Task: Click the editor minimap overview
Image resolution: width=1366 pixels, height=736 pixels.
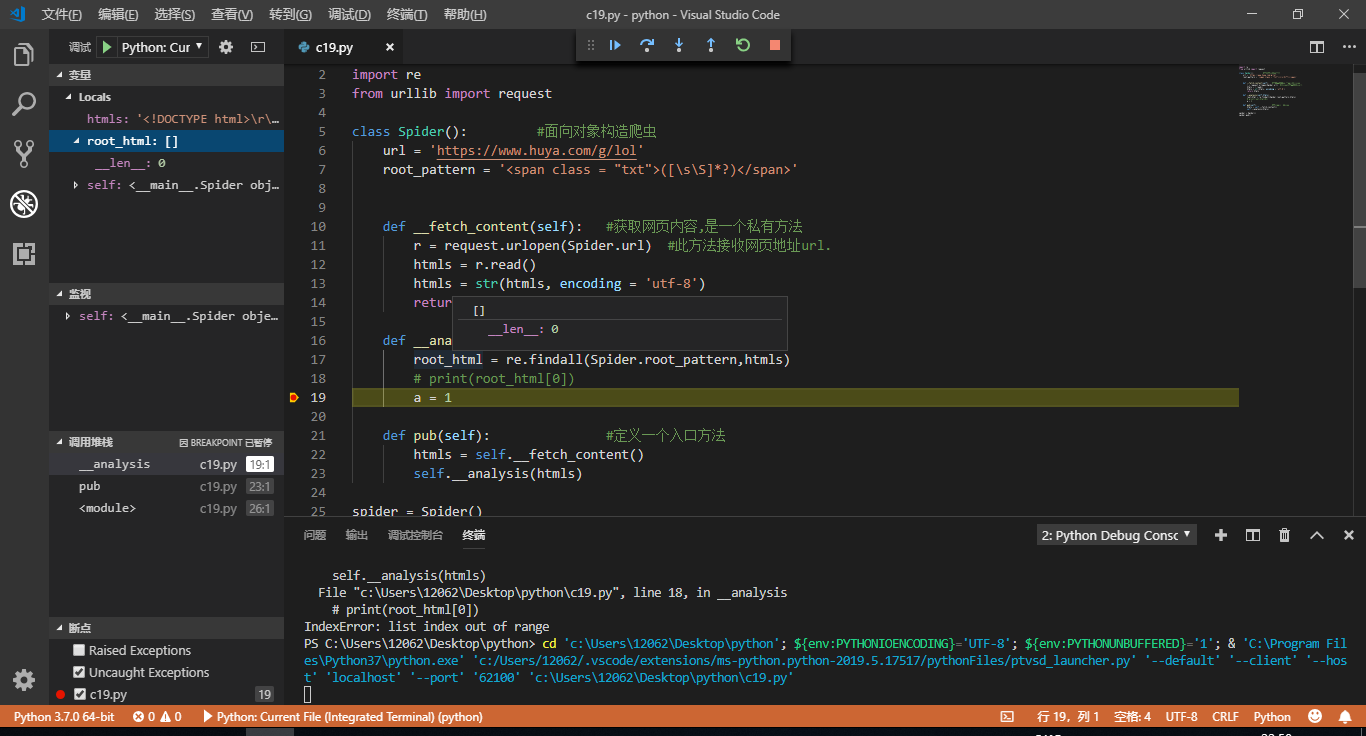Action: coord(1295,92)
